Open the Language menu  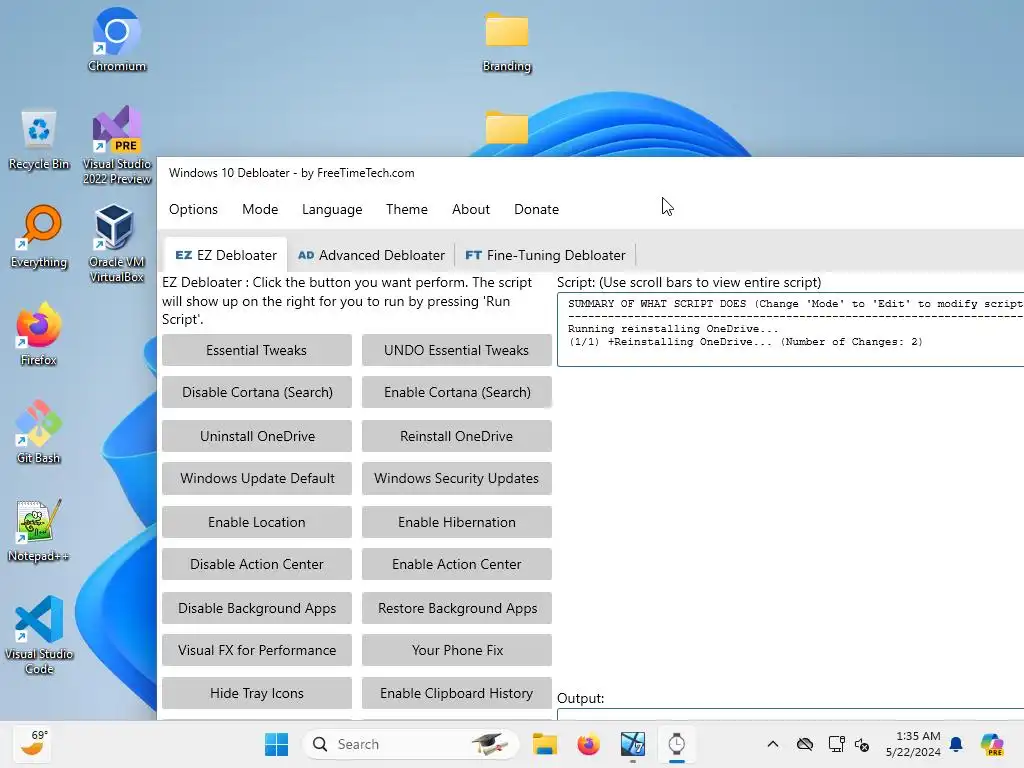pyautogui.click(x=332, y=209)
